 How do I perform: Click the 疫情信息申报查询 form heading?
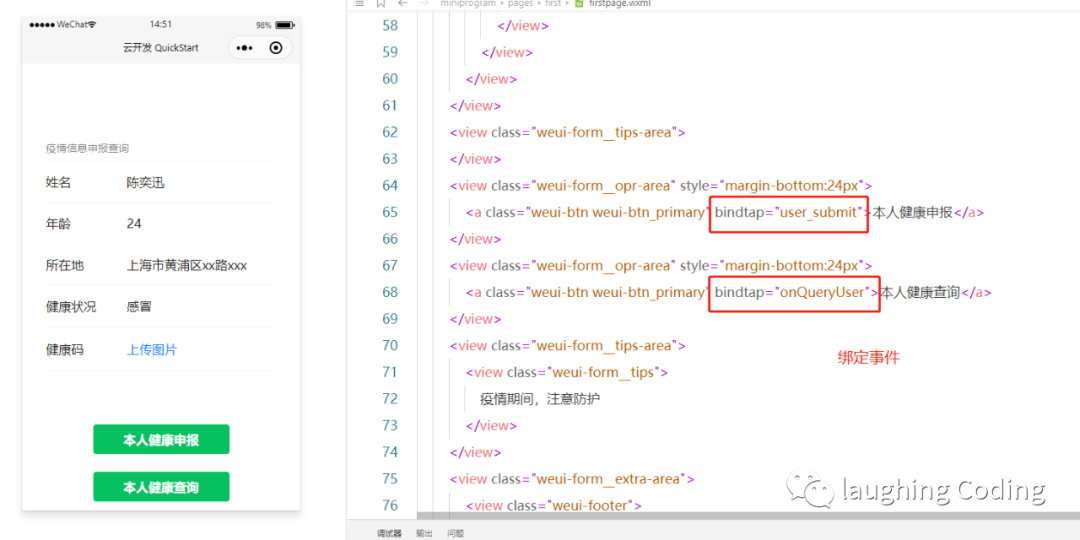[87, 148]
